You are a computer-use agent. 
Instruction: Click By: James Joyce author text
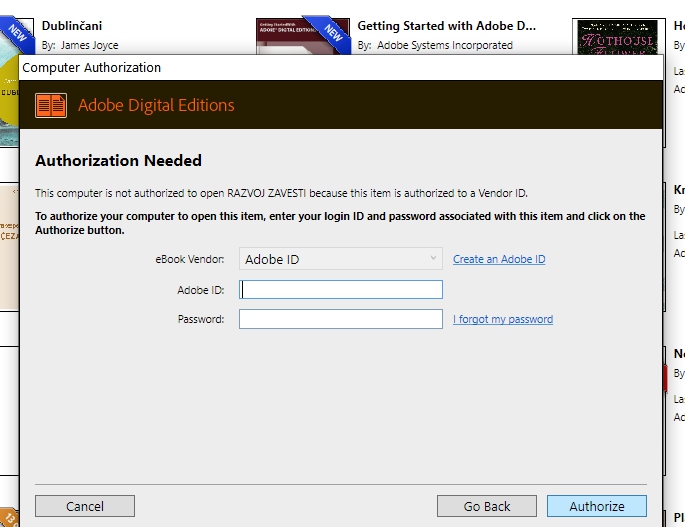(x=80, y=45)
